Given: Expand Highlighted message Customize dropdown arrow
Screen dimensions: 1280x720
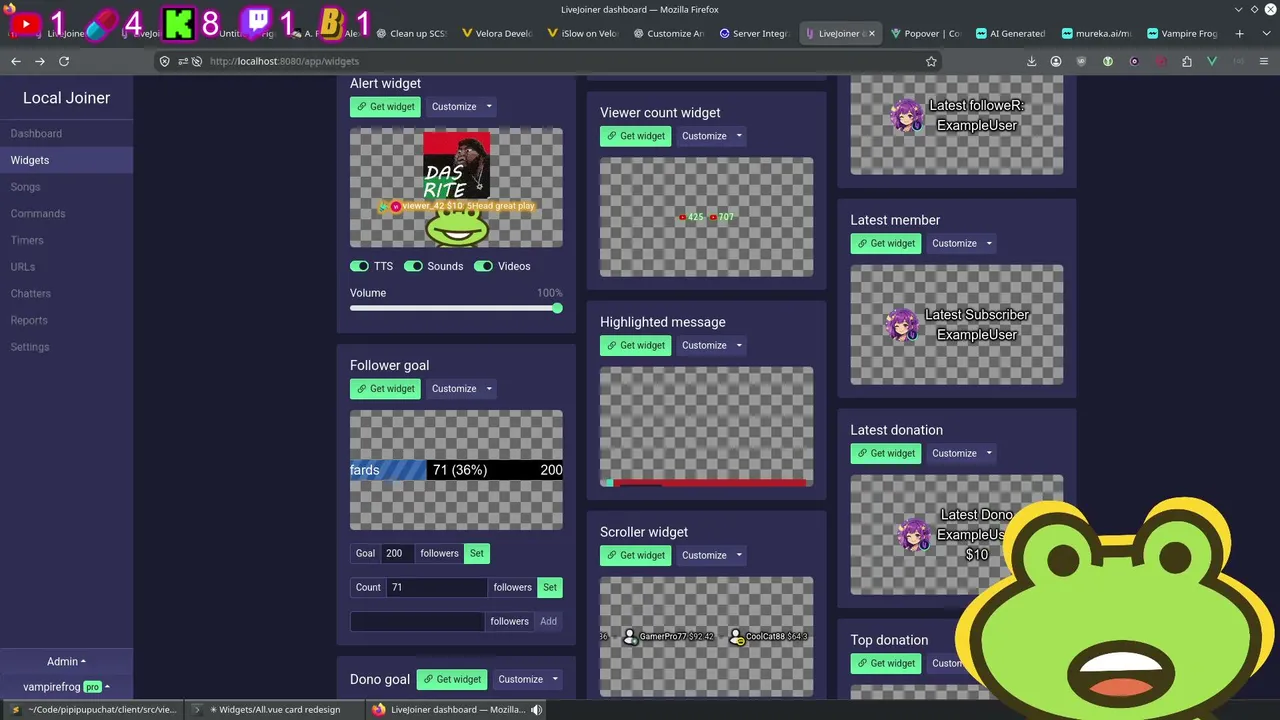Looking at the screenshot, I should 739,346.
